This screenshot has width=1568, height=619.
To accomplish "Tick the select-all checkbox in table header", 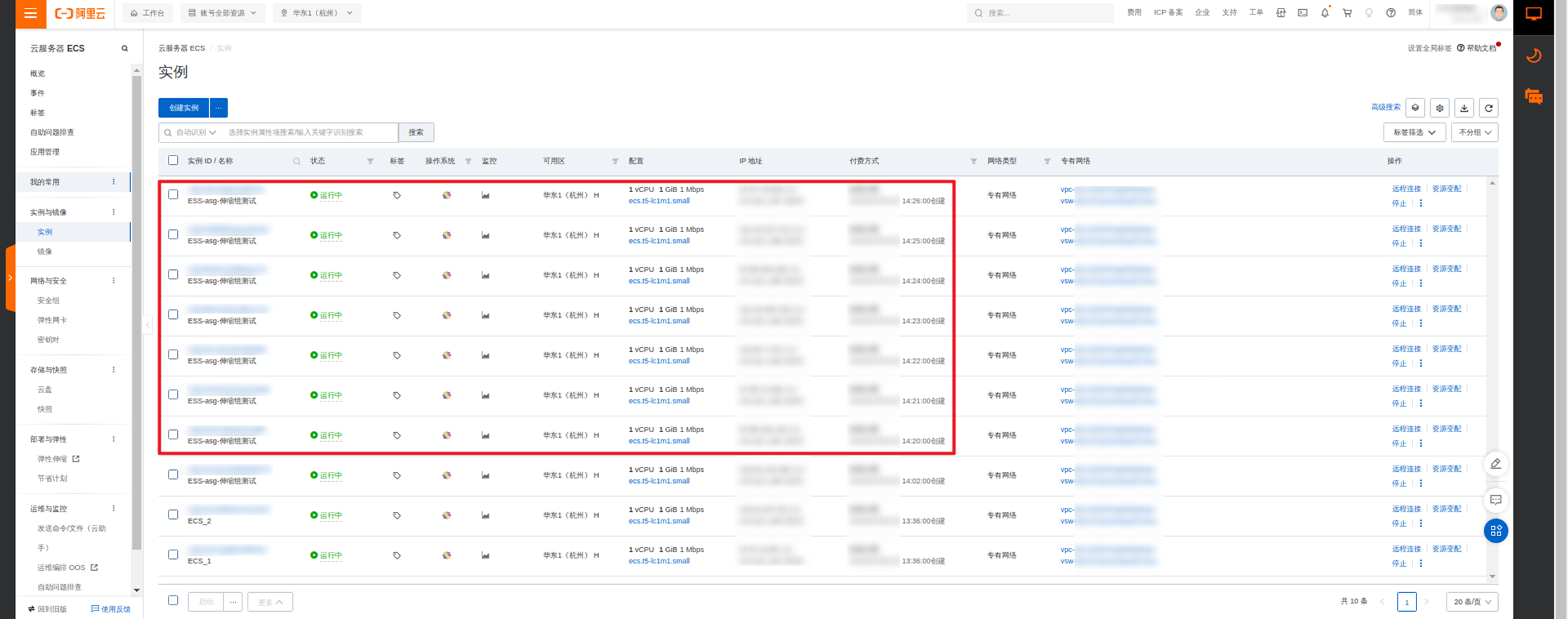I will (x=173, y=160).
